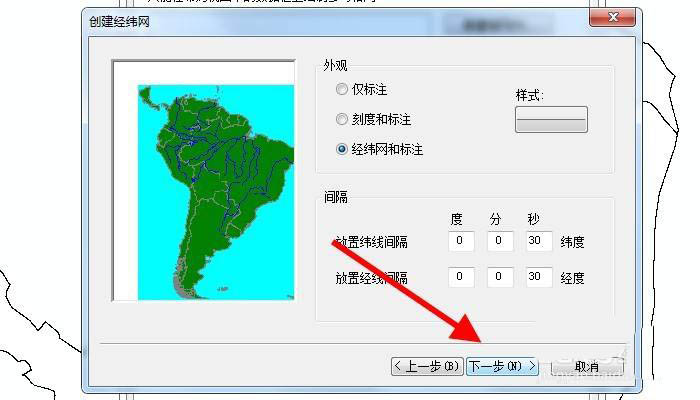Close the 创建经纬网 dialog
Image resolution: width=700 pixels, height=400 pixels.
612,17
